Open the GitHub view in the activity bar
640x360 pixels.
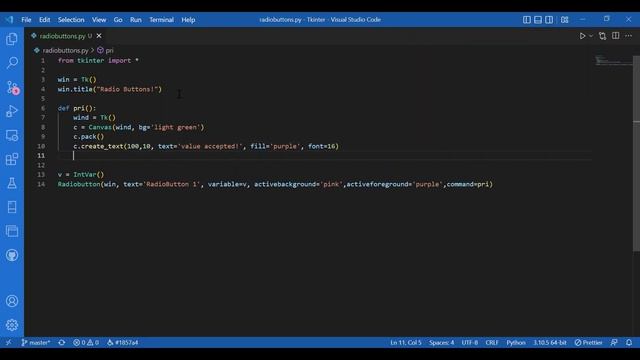(12, 256)
